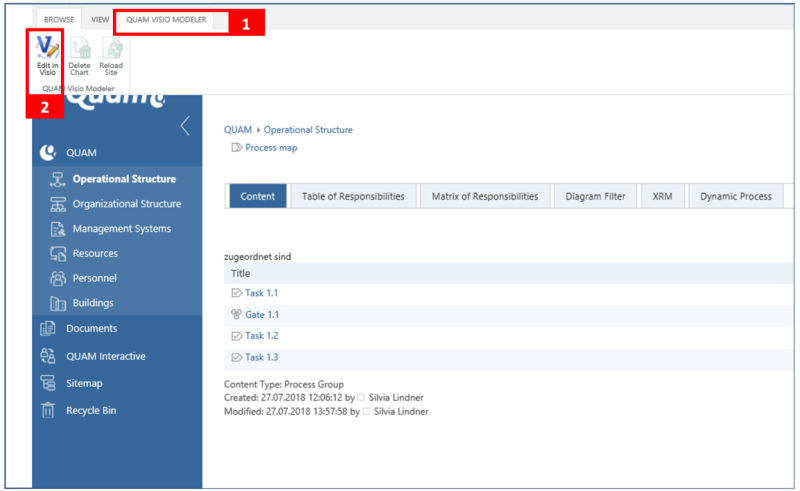This screenshot has width=800, height=491.
Task: Open the VIEW ribbon tab
Action: coord(100,19)
